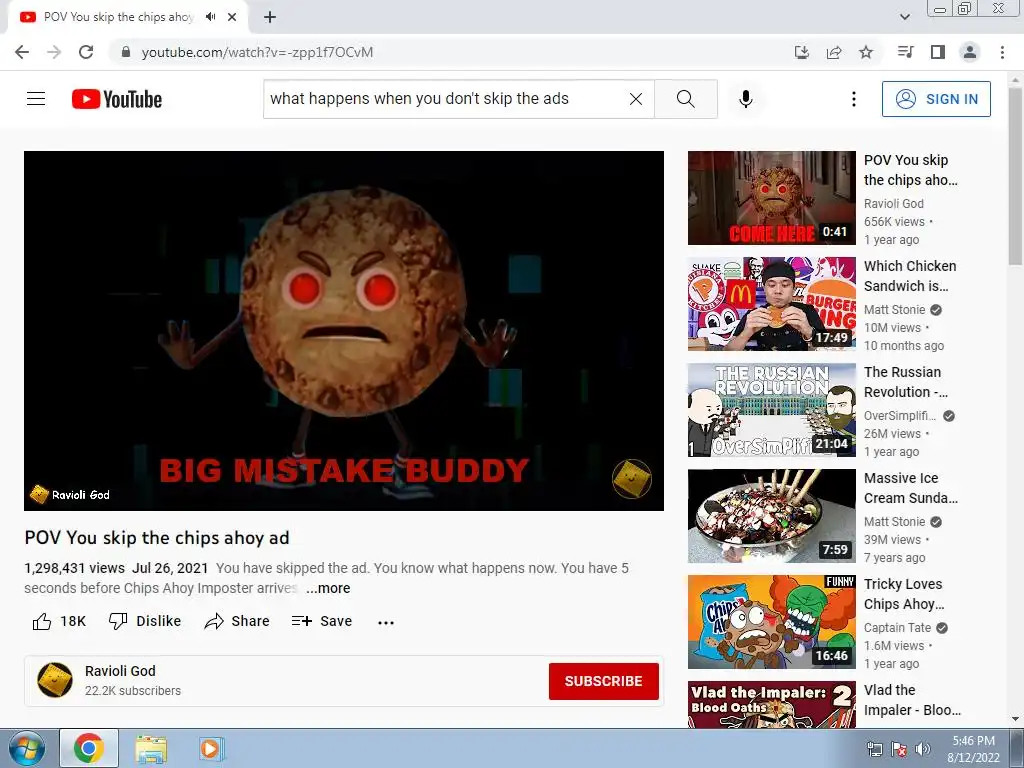Open the YouTube hamburger guide menu
The width and height of the screenshot is (1024, 768).
click(36, 99)
